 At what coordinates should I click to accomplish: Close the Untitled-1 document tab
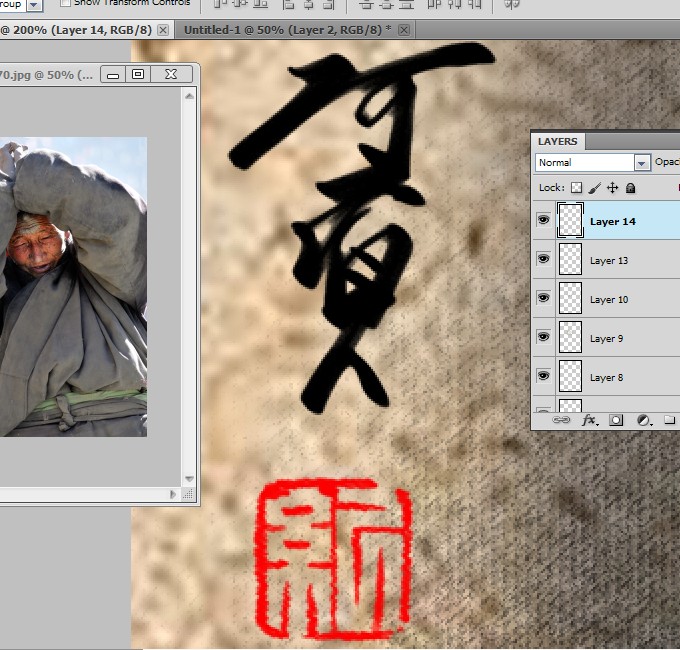[x=404, y=30]
